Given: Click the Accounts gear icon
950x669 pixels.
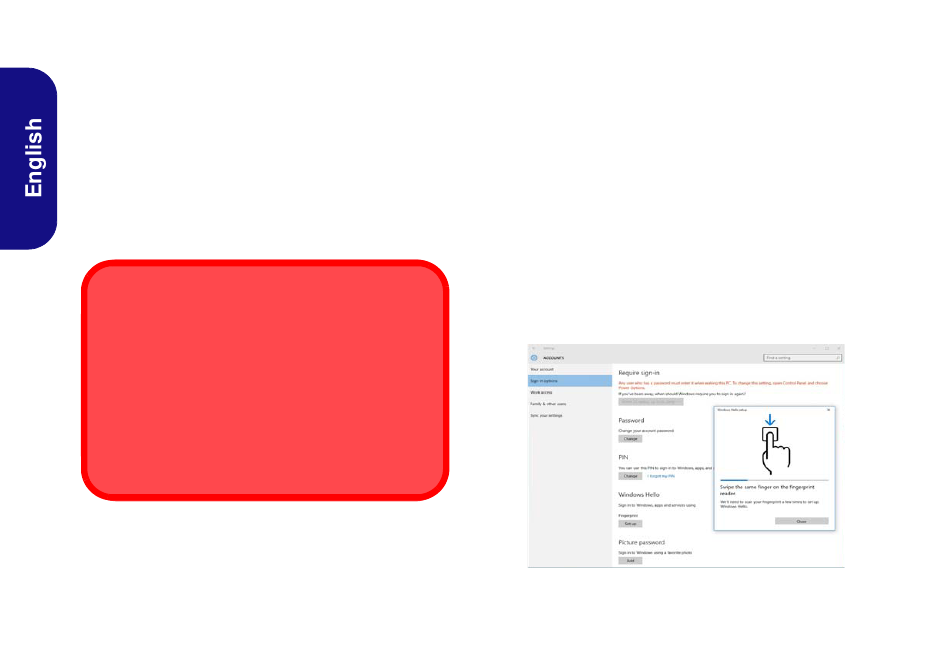Looking at the screenshot, I should [x=534, y=357].
